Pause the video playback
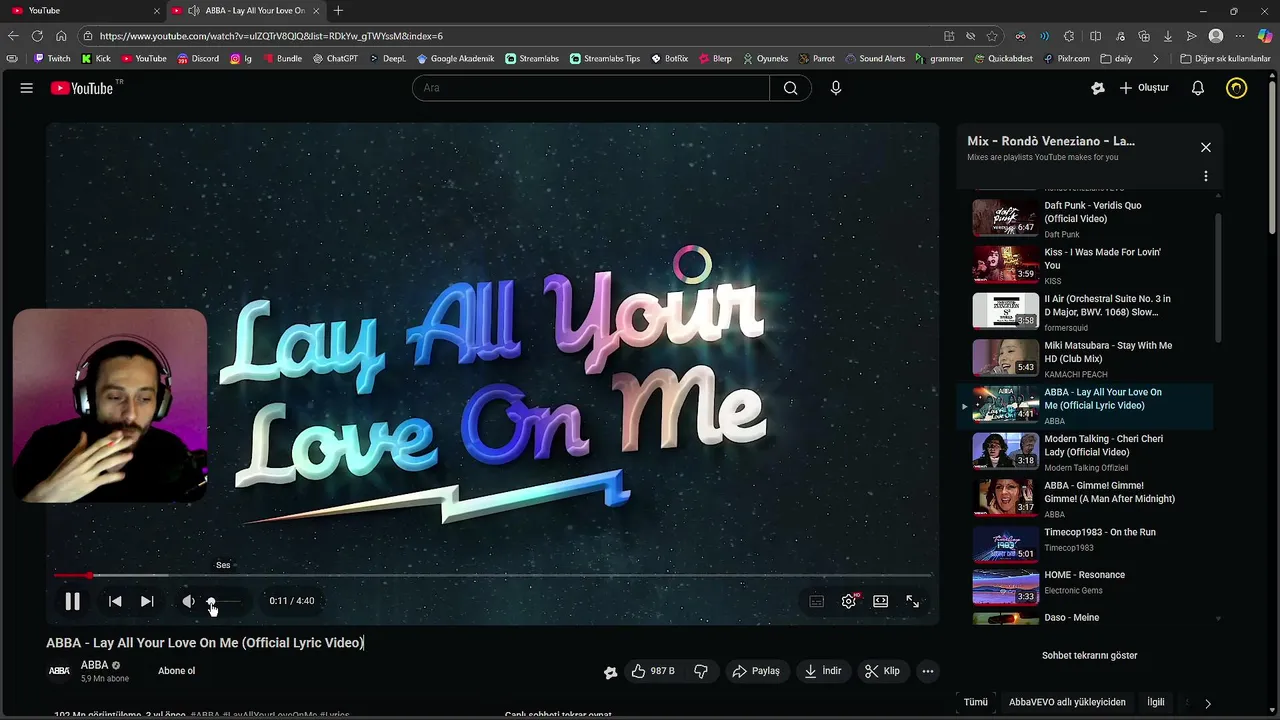Image resolution: width=1280 pixels, height=720 pixels. coord(72,601)
